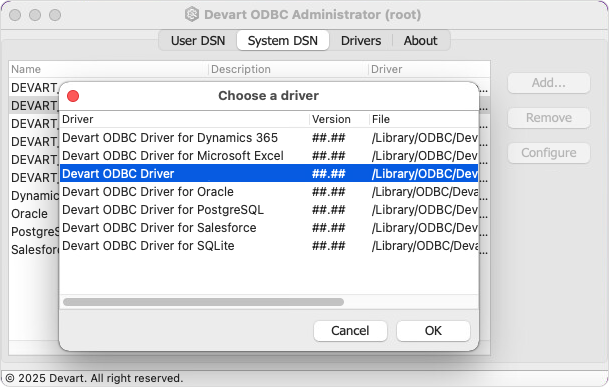Cancel the driver selection dialog

(x=350, y=331)
